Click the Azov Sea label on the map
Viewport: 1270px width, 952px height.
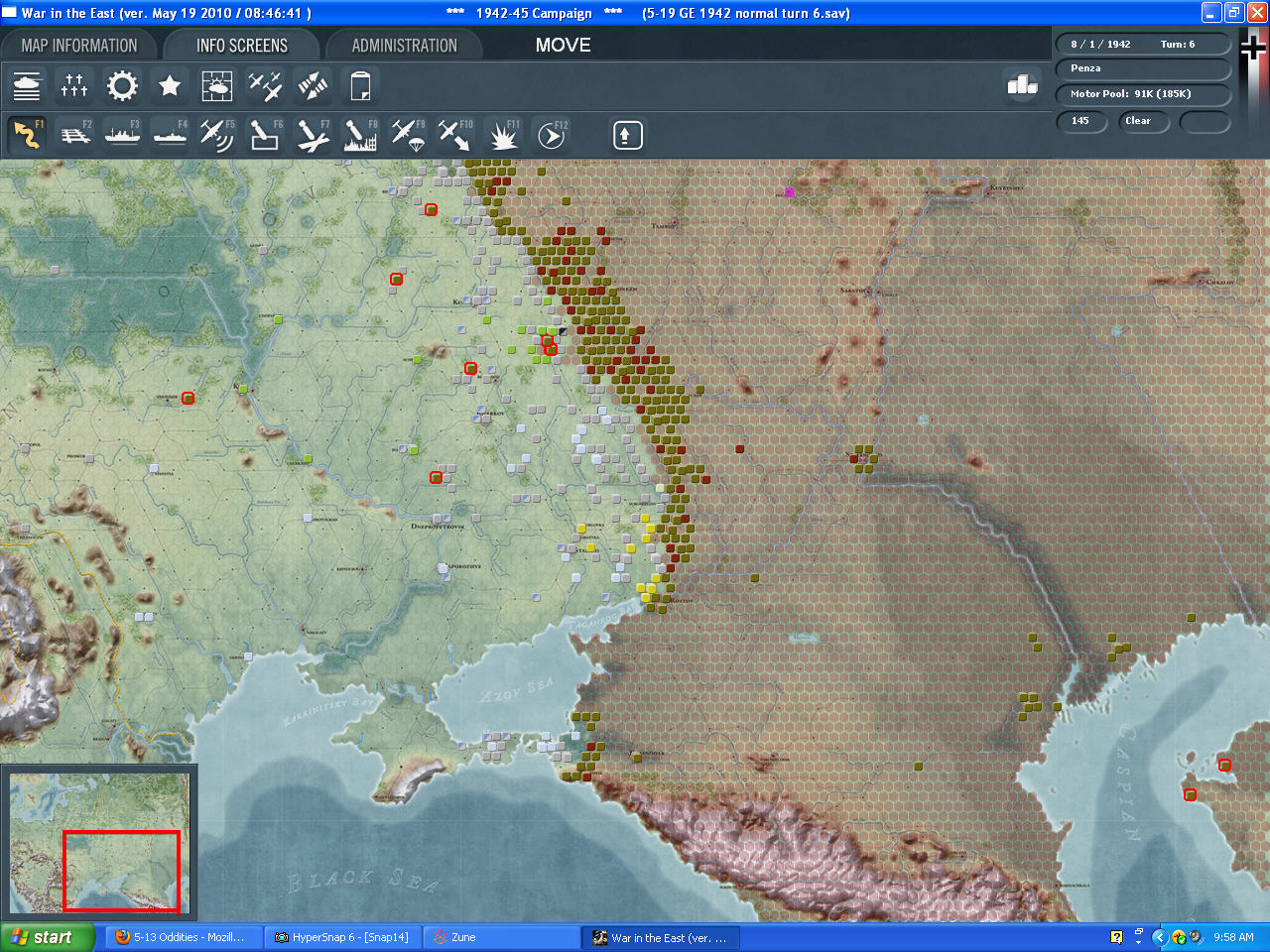click(517, 691)
